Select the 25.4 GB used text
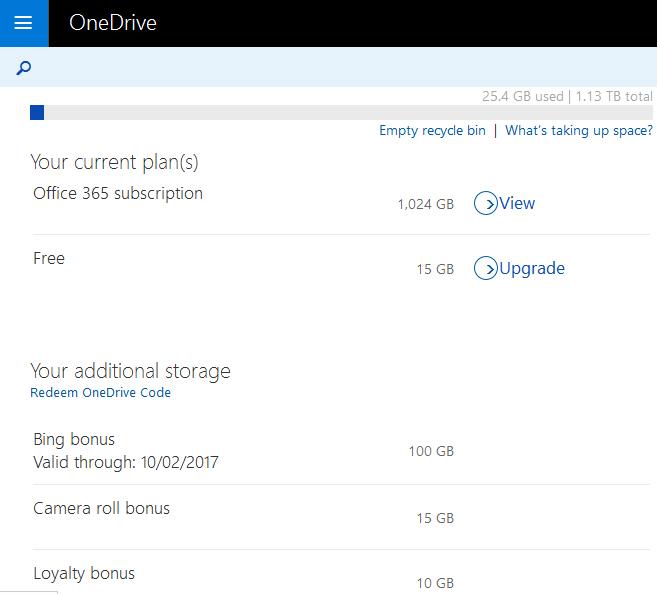This screenshot has width=658, height=595. point(522,97)
